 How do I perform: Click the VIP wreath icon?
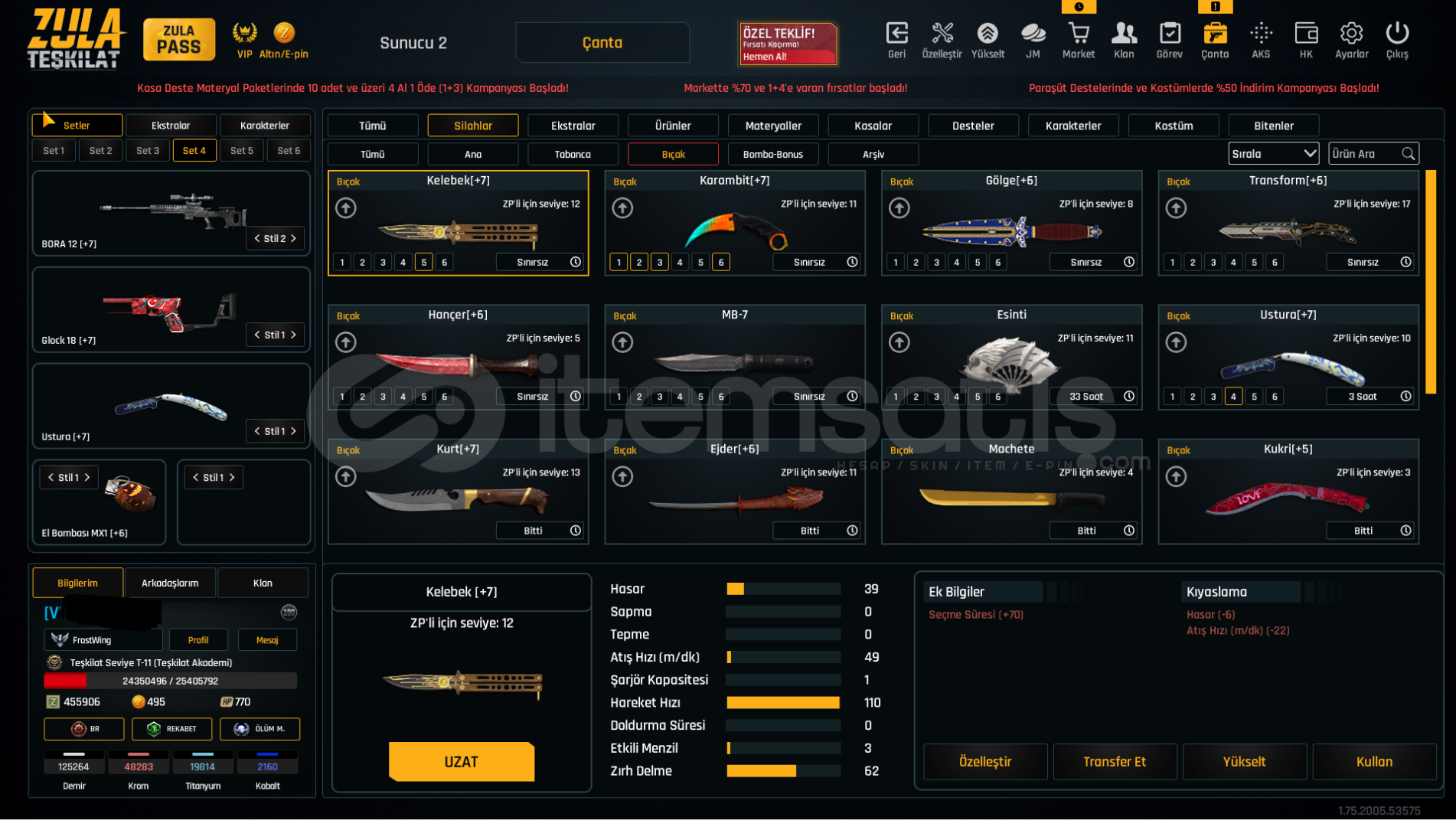pos(244,32)
